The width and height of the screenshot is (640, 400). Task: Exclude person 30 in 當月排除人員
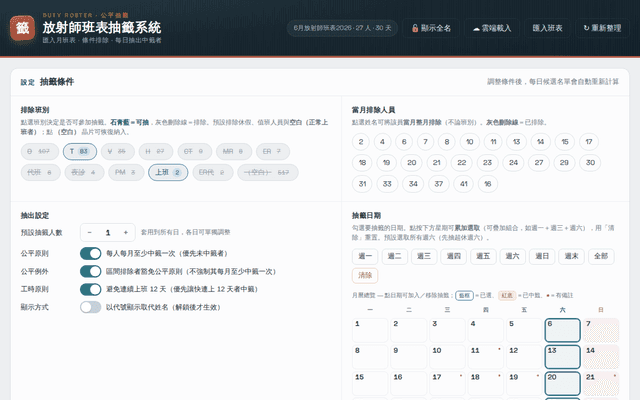point(590,162)
